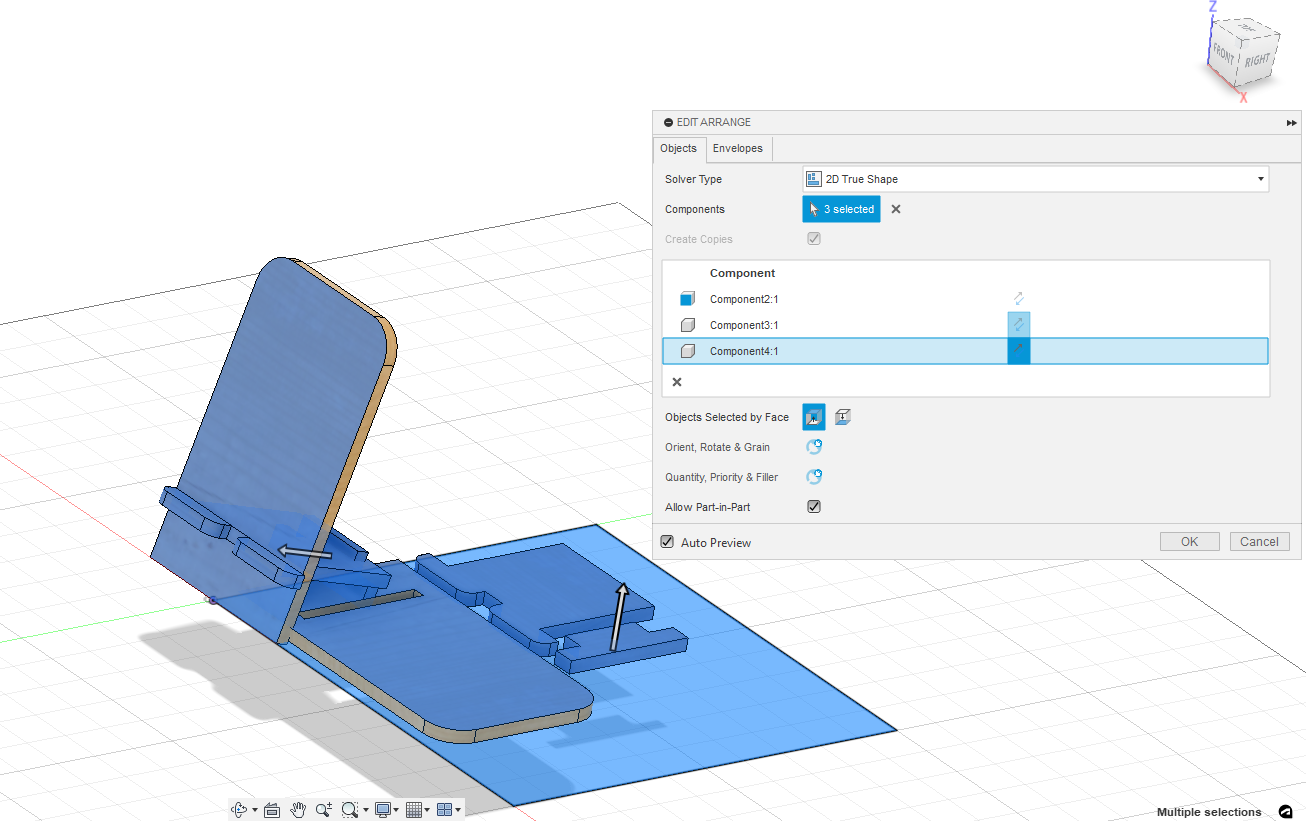Viewport: 1306px width, 821px height.
Task: Click the 'Quantity, Priority & Filler' label
Action: [721, 477]
